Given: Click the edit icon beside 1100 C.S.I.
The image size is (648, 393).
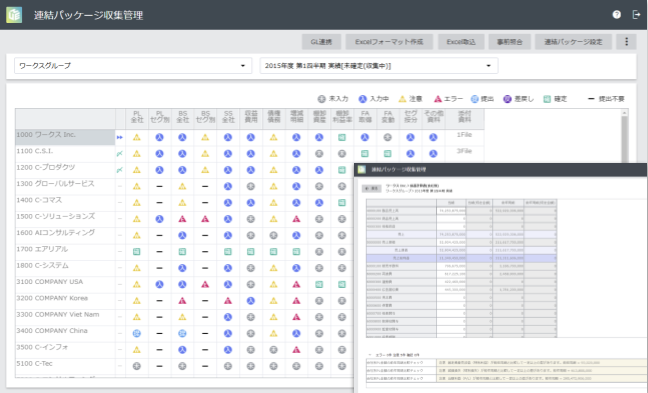Looking at the screenshot, I should [120, 154].
